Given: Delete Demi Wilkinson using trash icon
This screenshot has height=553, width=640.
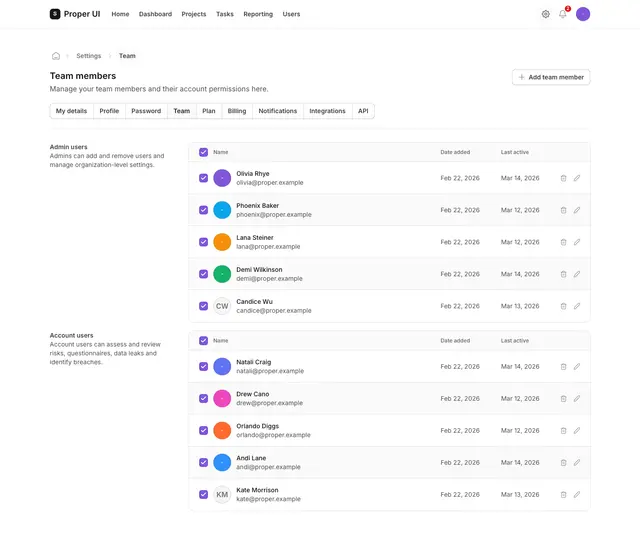Looking at the screenshot, I should (x=563, y=274).
